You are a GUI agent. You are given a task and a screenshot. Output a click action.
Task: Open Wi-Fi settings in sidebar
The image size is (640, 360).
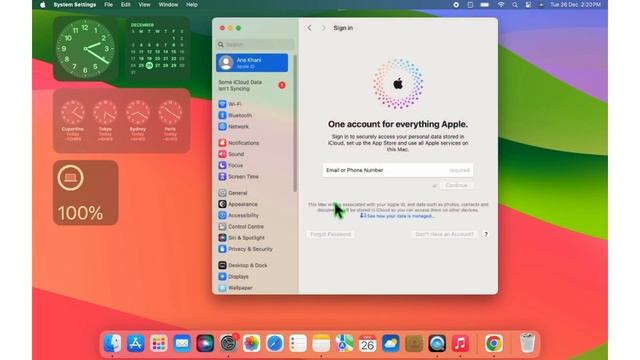(x=230, y=104)
